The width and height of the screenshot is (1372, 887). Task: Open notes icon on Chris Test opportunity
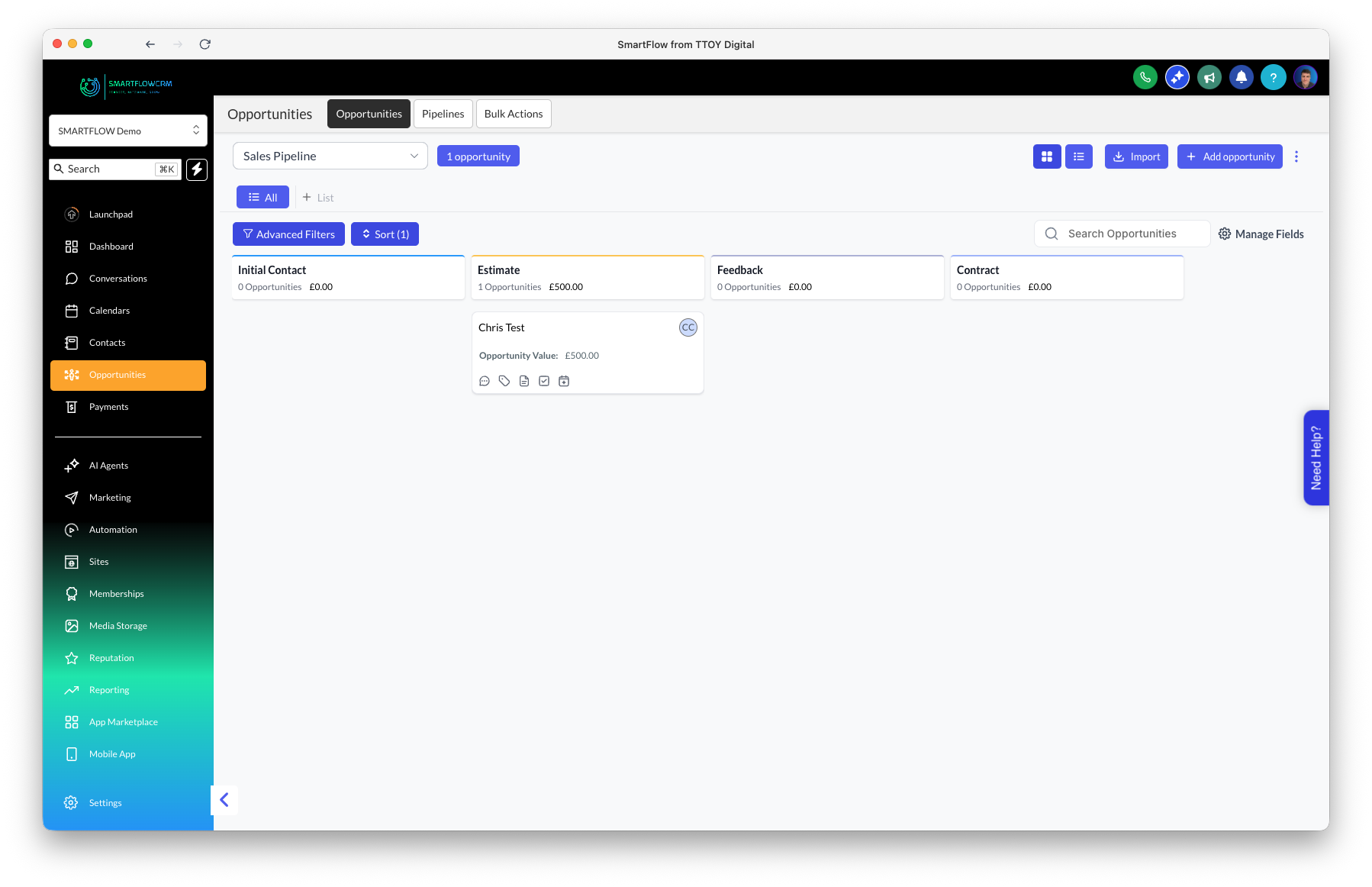(524, 381)
